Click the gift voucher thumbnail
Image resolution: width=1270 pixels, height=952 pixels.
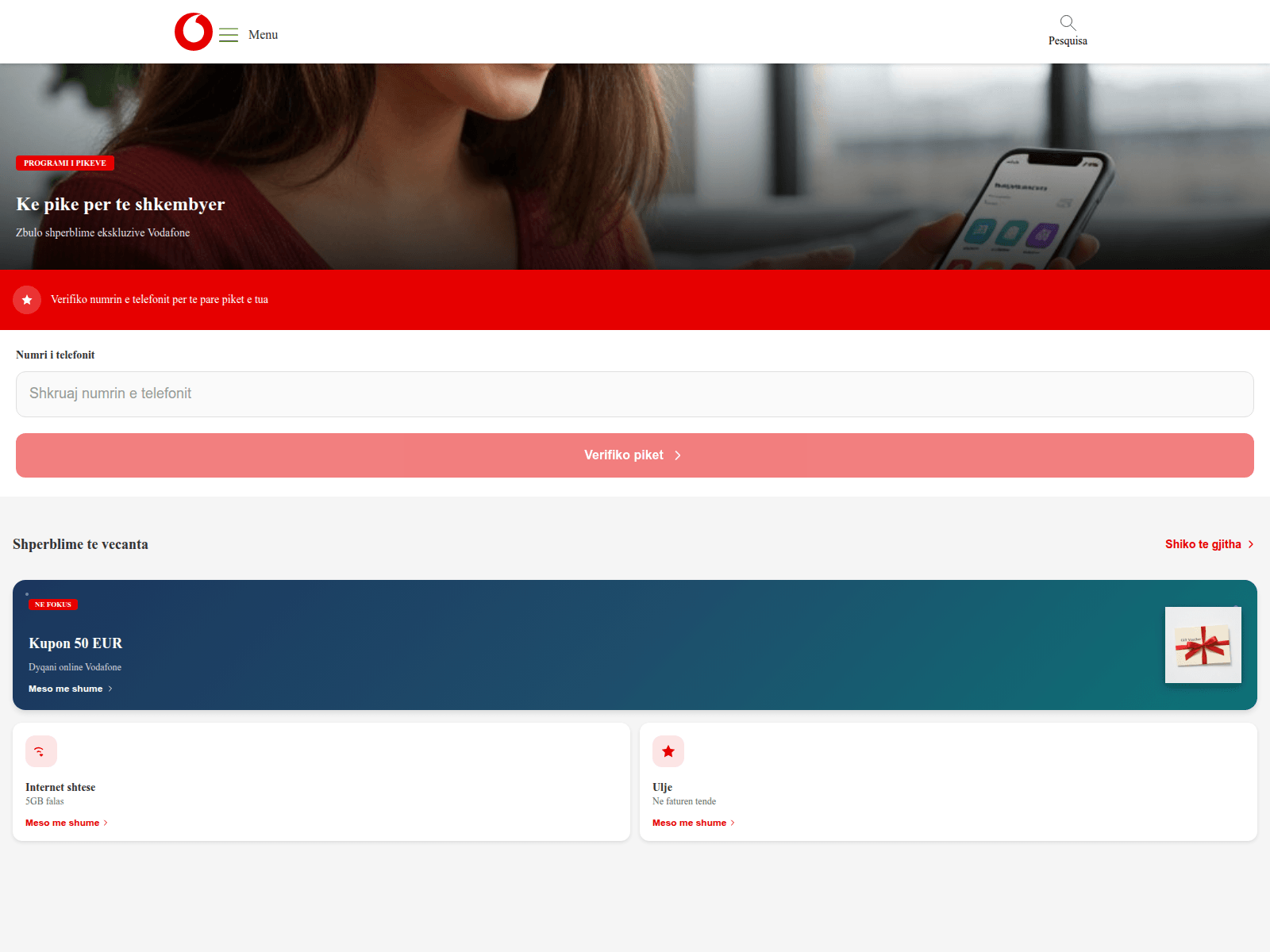(1203, 645)
